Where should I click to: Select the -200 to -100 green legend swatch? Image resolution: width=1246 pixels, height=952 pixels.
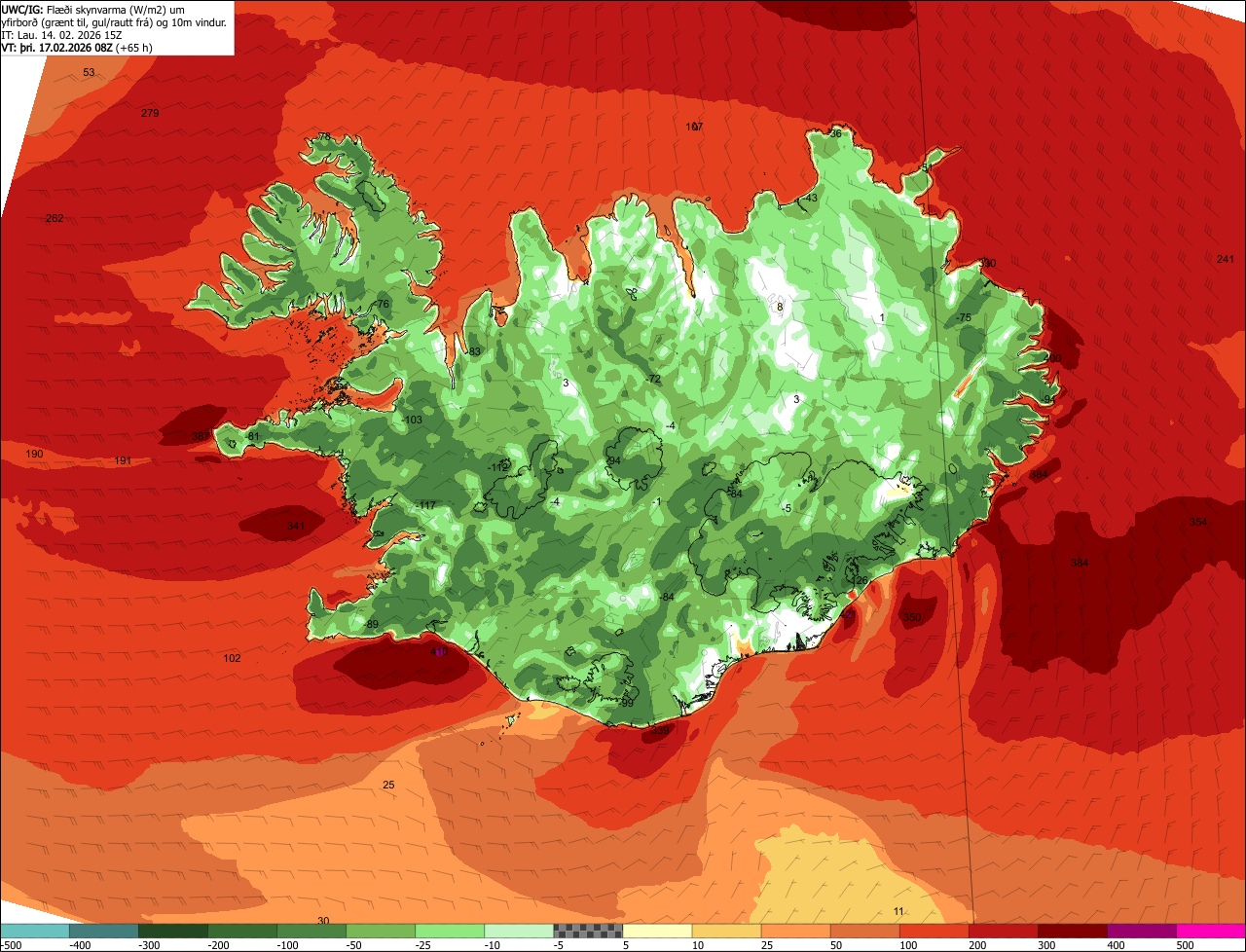point(241,931)
